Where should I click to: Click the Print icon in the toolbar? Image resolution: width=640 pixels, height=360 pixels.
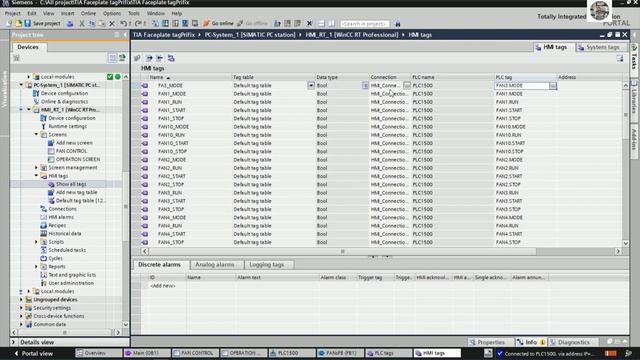(x=70, y=23)
